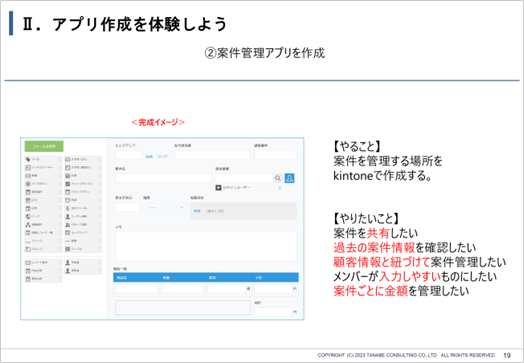Click the クリア link beside lookup field
This screenshot has height=363, width=524.
point(162,156)
